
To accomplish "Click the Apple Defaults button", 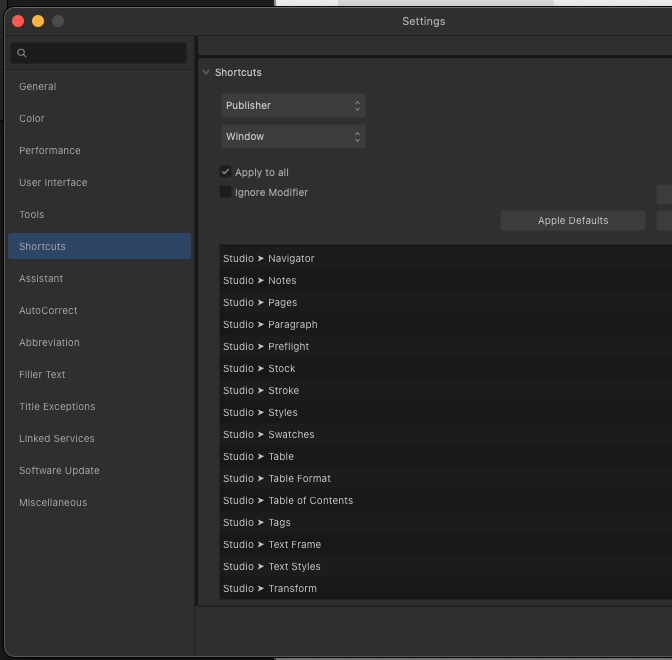I will click(573, 221).
